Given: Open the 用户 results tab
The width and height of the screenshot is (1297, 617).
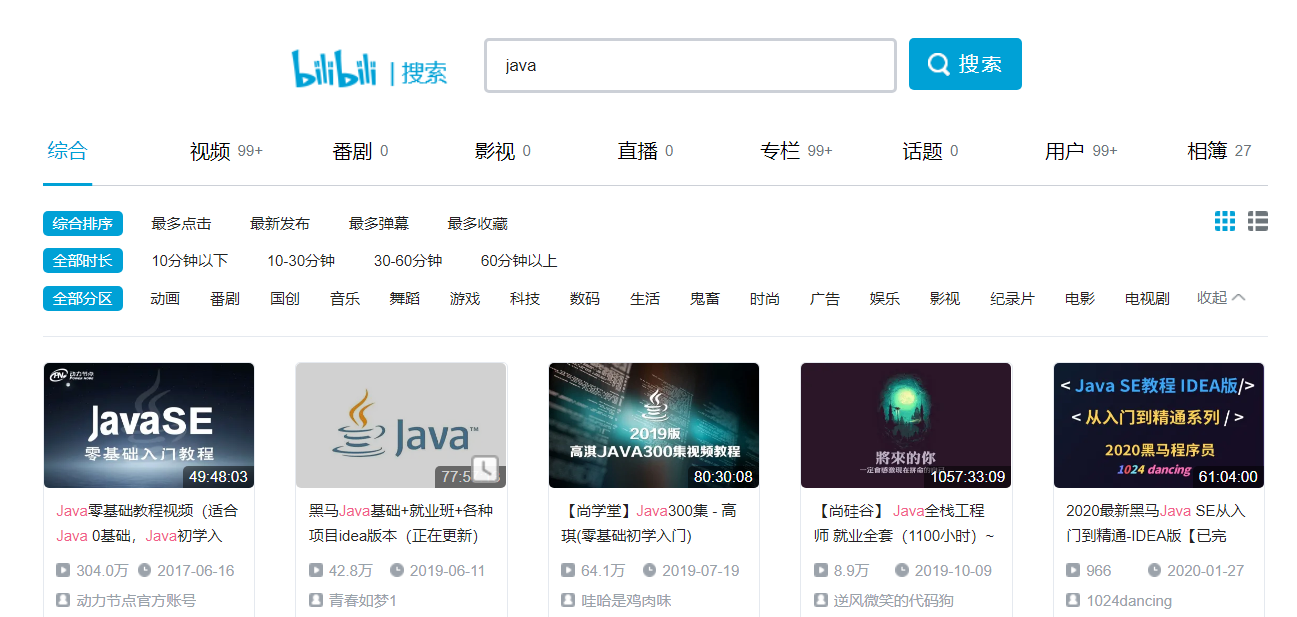Looking at the screenshot, I should pos(1081,151).
